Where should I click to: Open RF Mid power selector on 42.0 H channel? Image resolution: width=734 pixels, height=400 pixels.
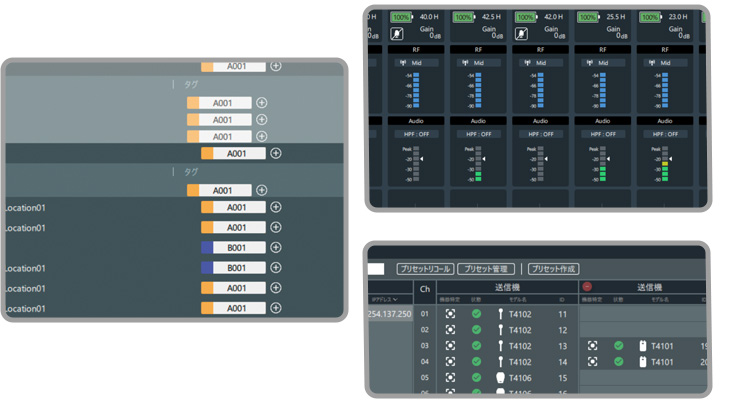point(541,63)
